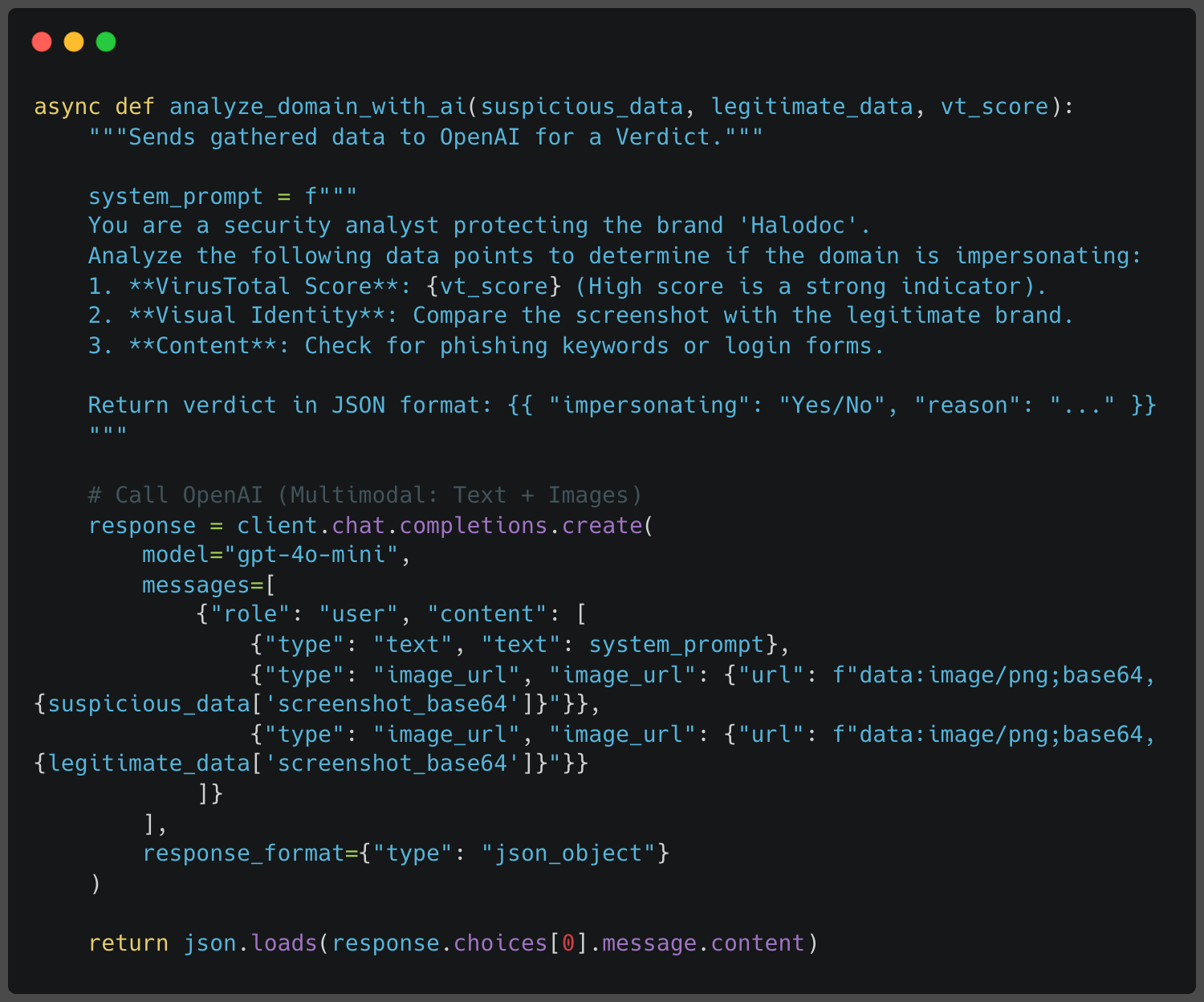This screenshot has height=1002, width=1204.
Task: Click the return keyword on last line
Action: (x=128, y=943)
